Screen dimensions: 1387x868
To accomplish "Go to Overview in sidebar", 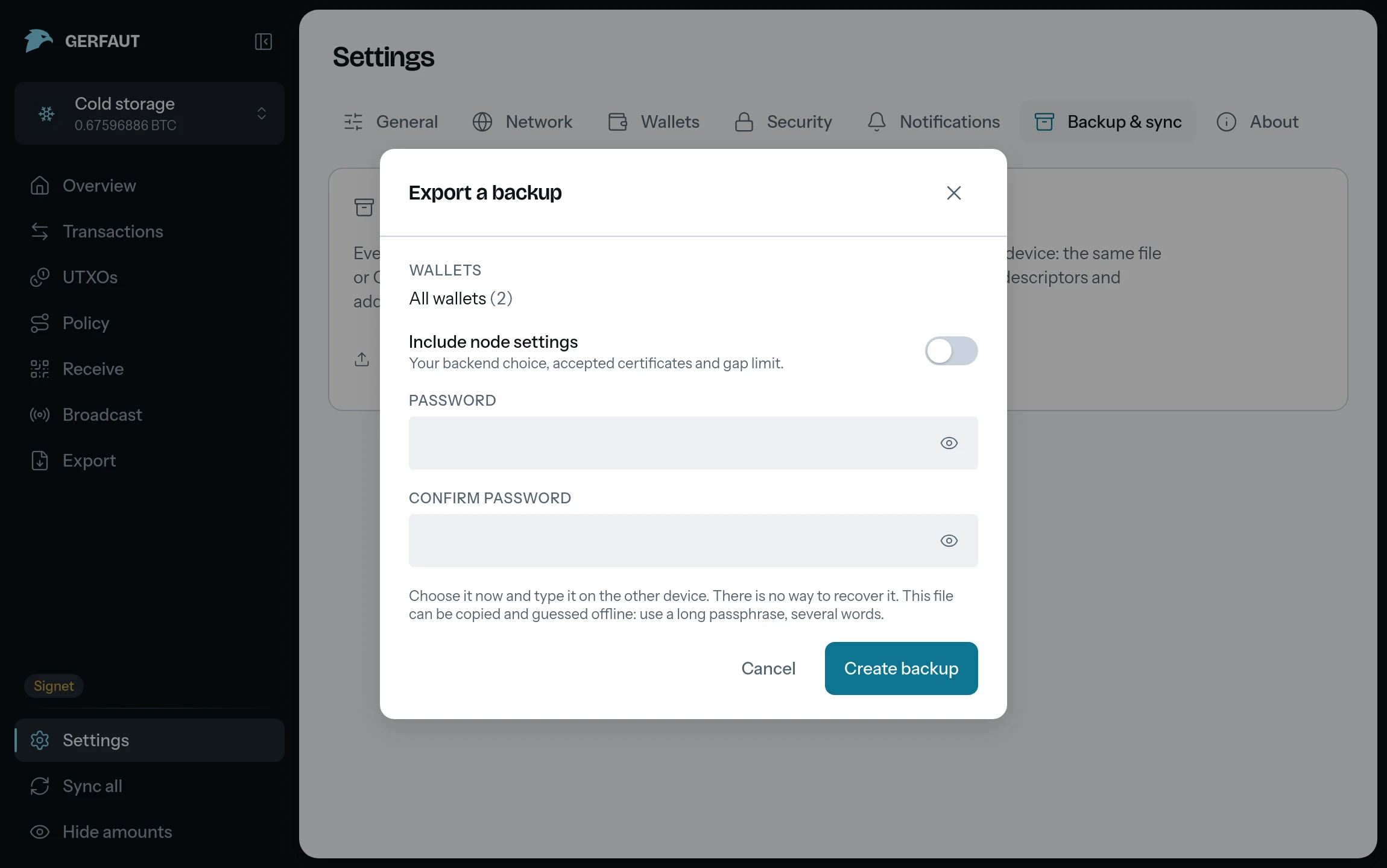I will (x=150, y=186).
